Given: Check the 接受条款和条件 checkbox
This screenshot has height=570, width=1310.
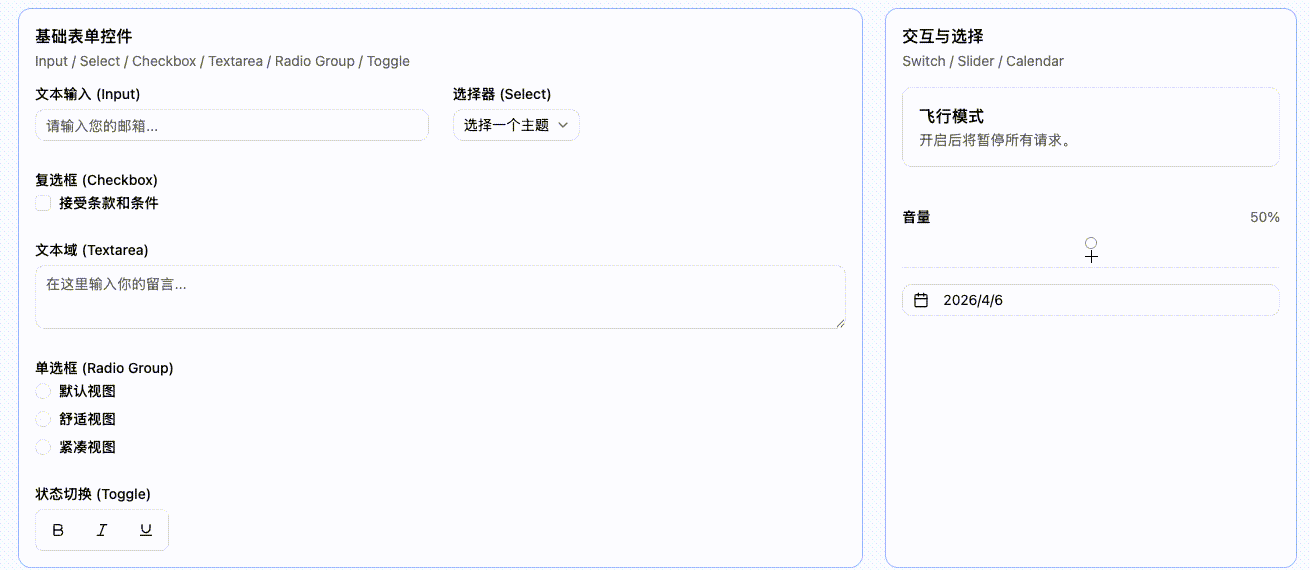Looking at the screenshot, I should (43, 203).
